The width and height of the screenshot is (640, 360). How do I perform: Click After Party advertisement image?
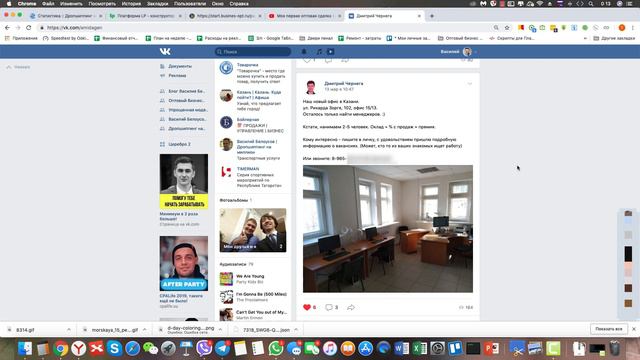click(x=184, y=263)
